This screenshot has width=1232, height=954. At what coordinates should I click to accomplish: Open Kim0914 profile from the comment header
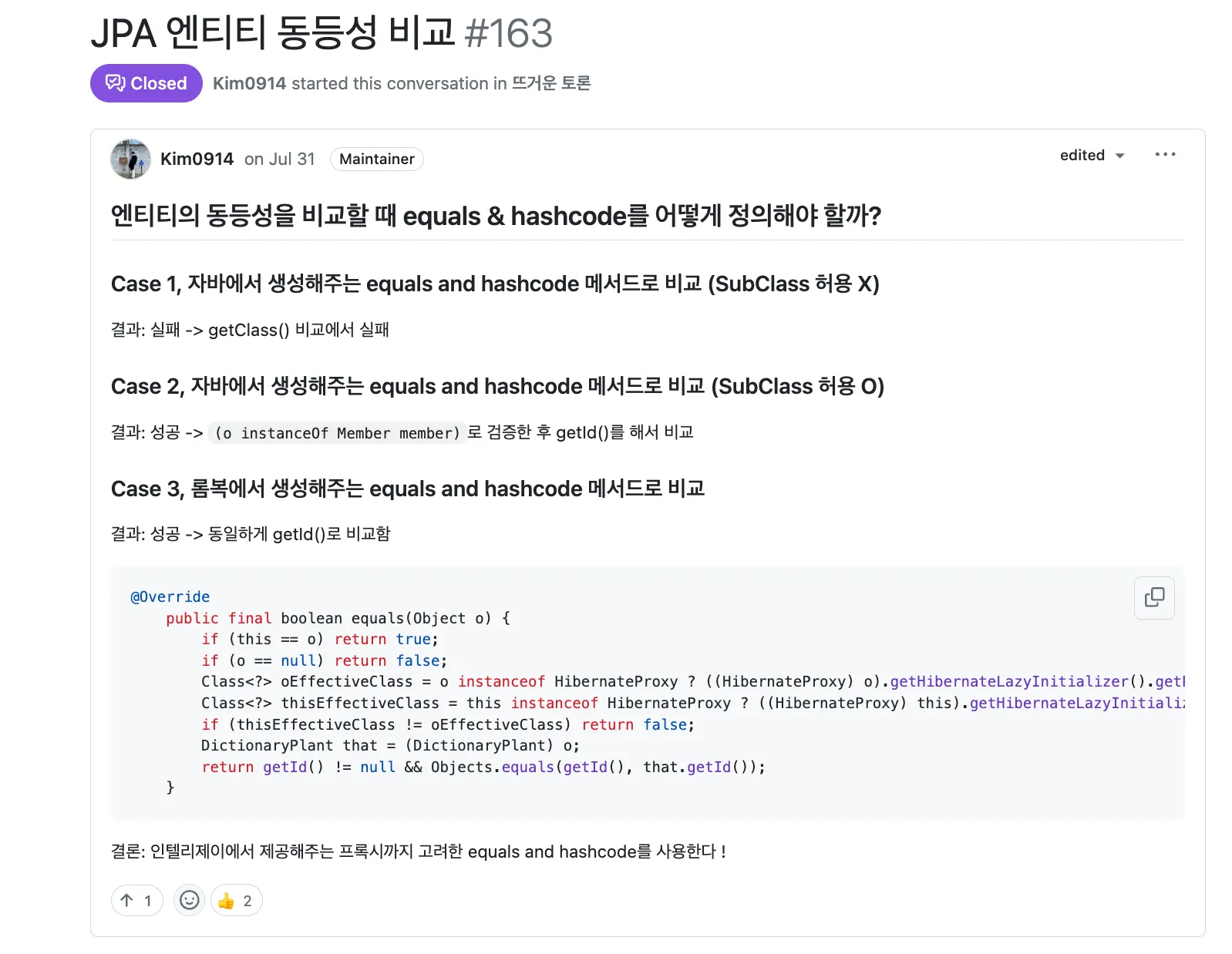point(197,159)
